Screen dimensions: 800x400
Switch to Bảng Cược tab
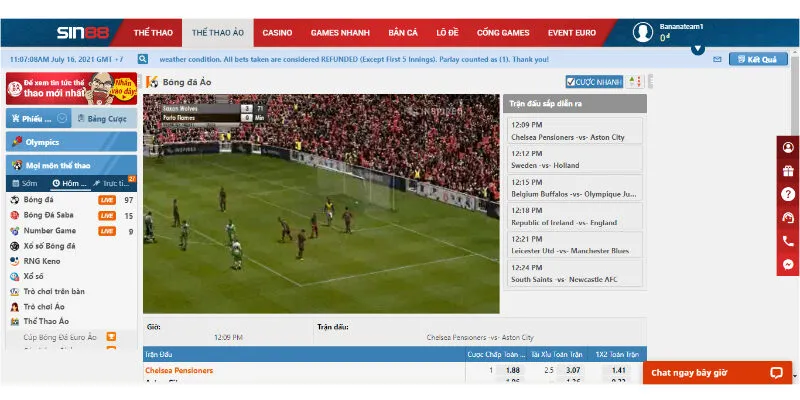click(104, 118)
